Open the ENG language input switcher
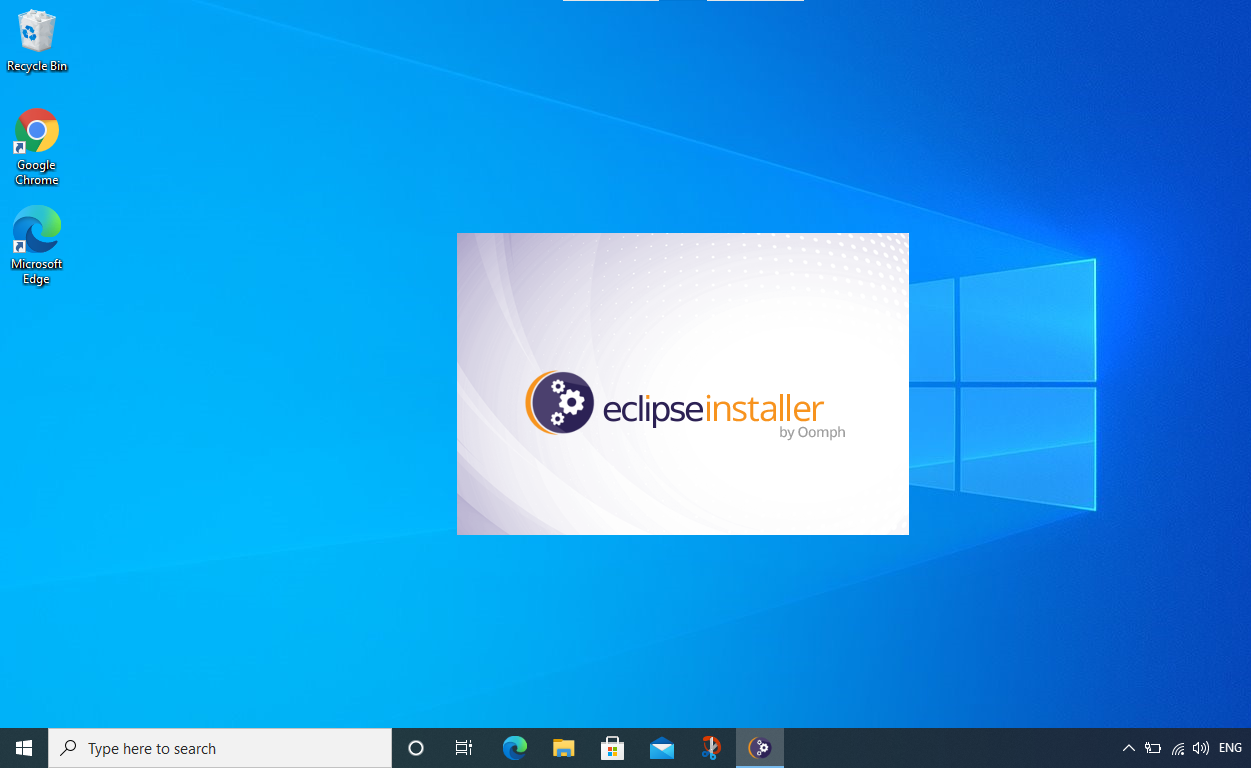 pyautogui.click(x=1229, y=747)
